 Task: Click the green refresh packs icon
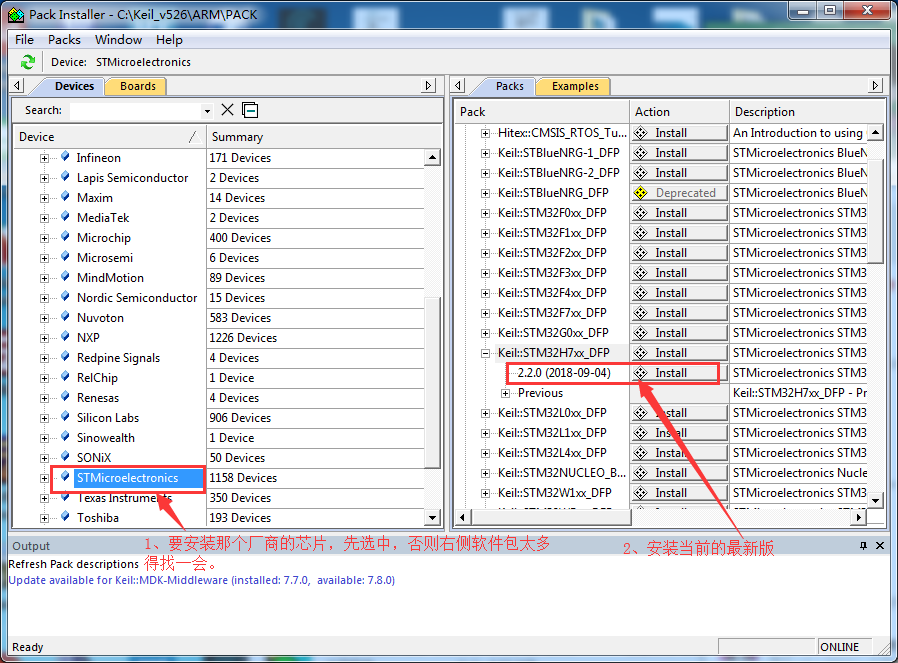(x=27, y=62)
